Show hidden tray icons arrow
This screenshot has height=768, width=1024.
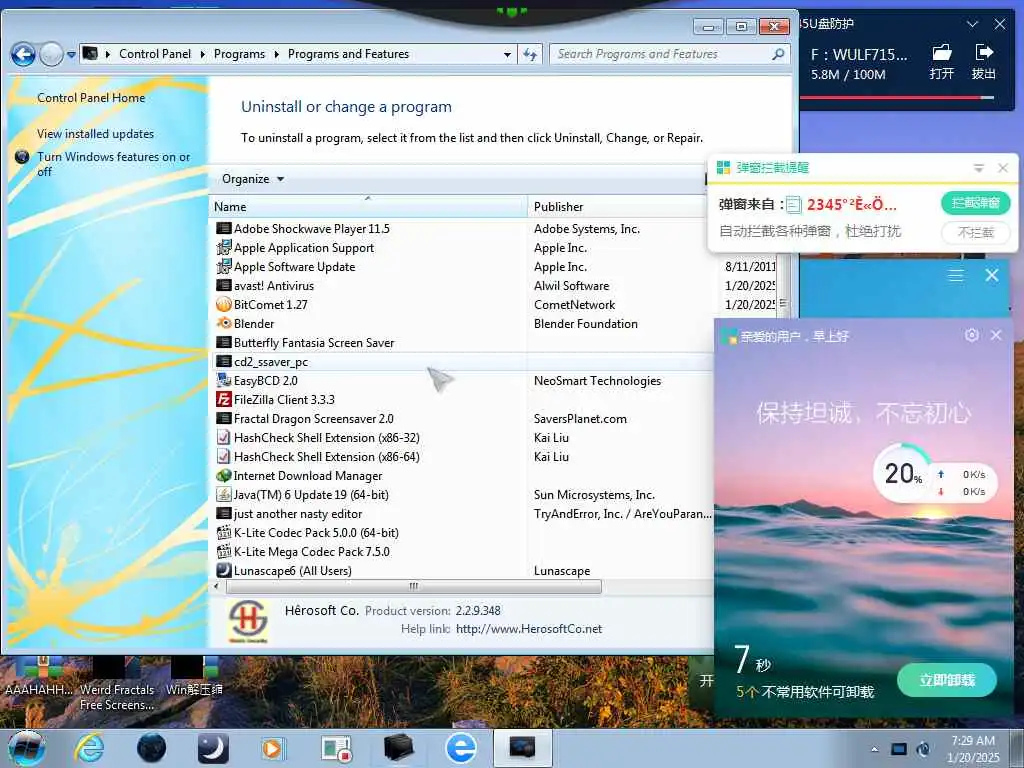pos(874,749)
